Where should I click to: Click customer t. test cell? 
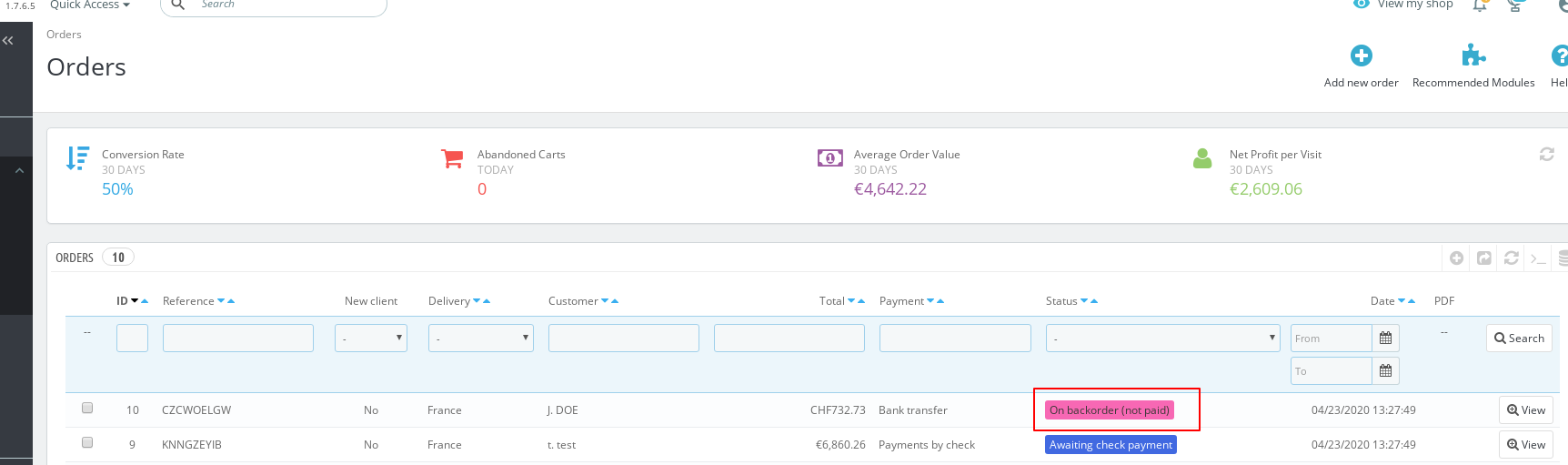[561, 445]
